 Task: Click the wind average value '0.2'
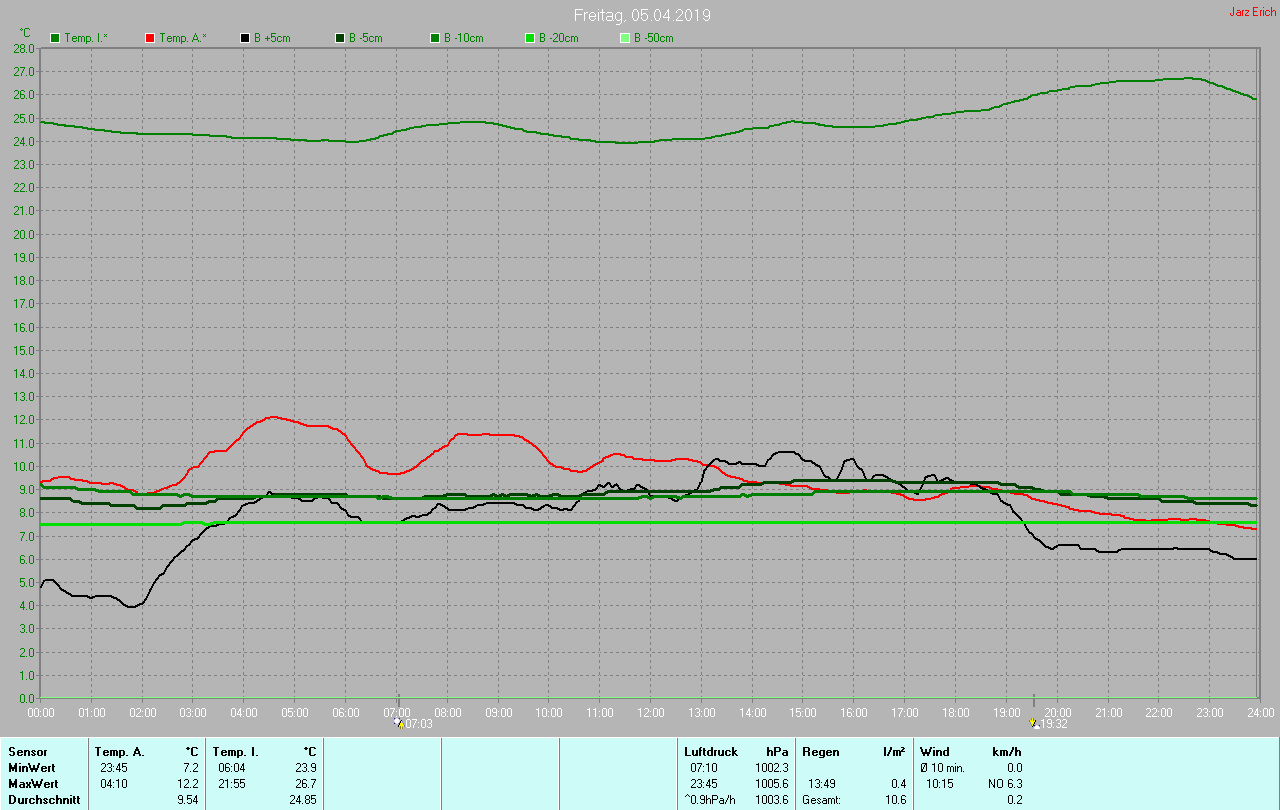(x=1014, y=799)
